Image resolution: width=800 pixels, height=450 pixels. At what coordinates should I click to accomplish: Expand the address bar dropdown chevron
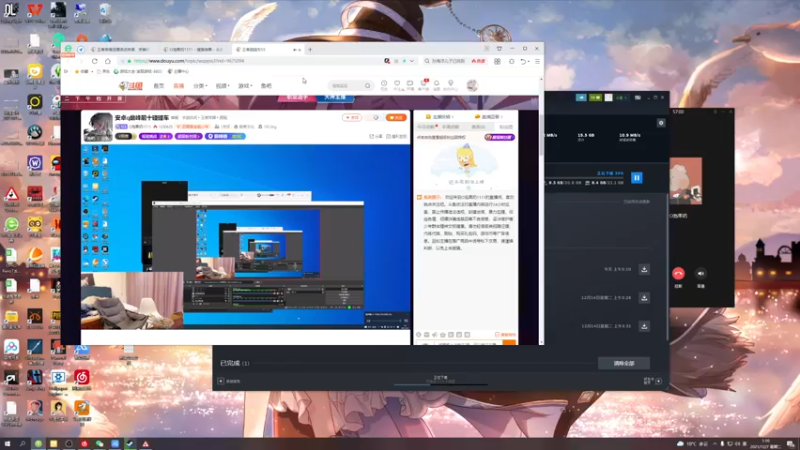[x=411, y=61]
